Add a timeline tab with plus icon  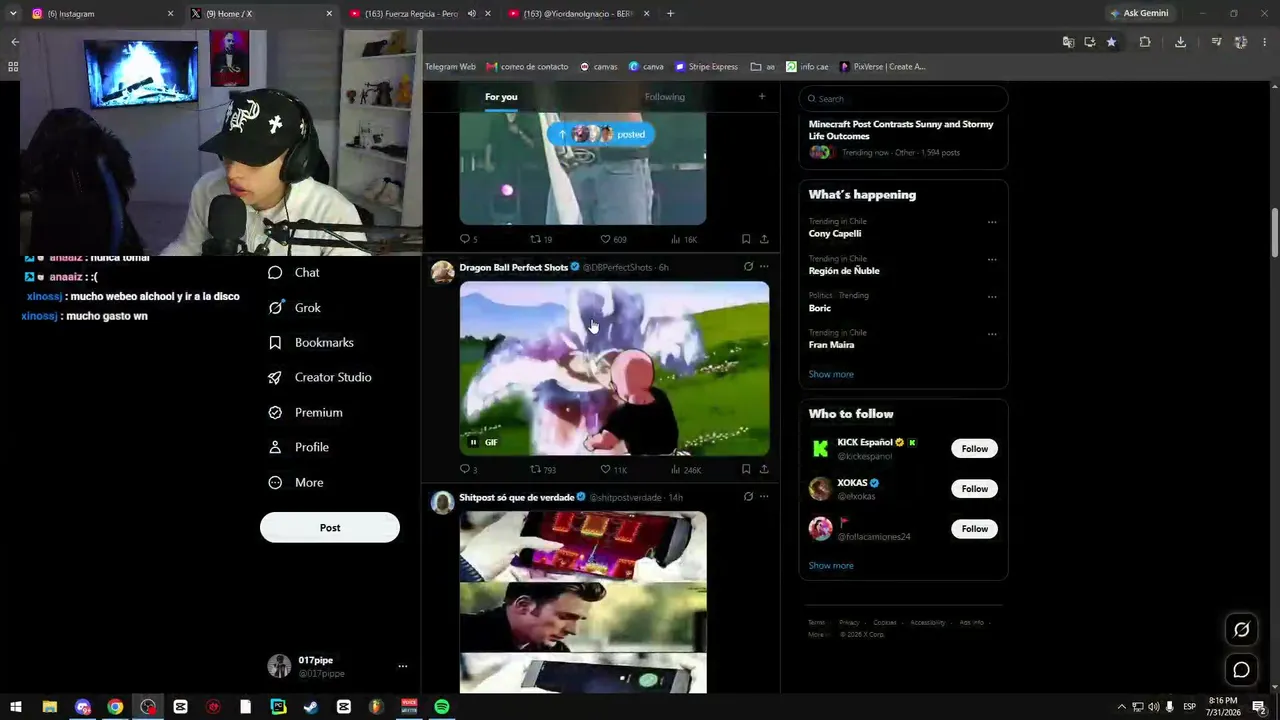pyautogui.click(x=762, y=97)
